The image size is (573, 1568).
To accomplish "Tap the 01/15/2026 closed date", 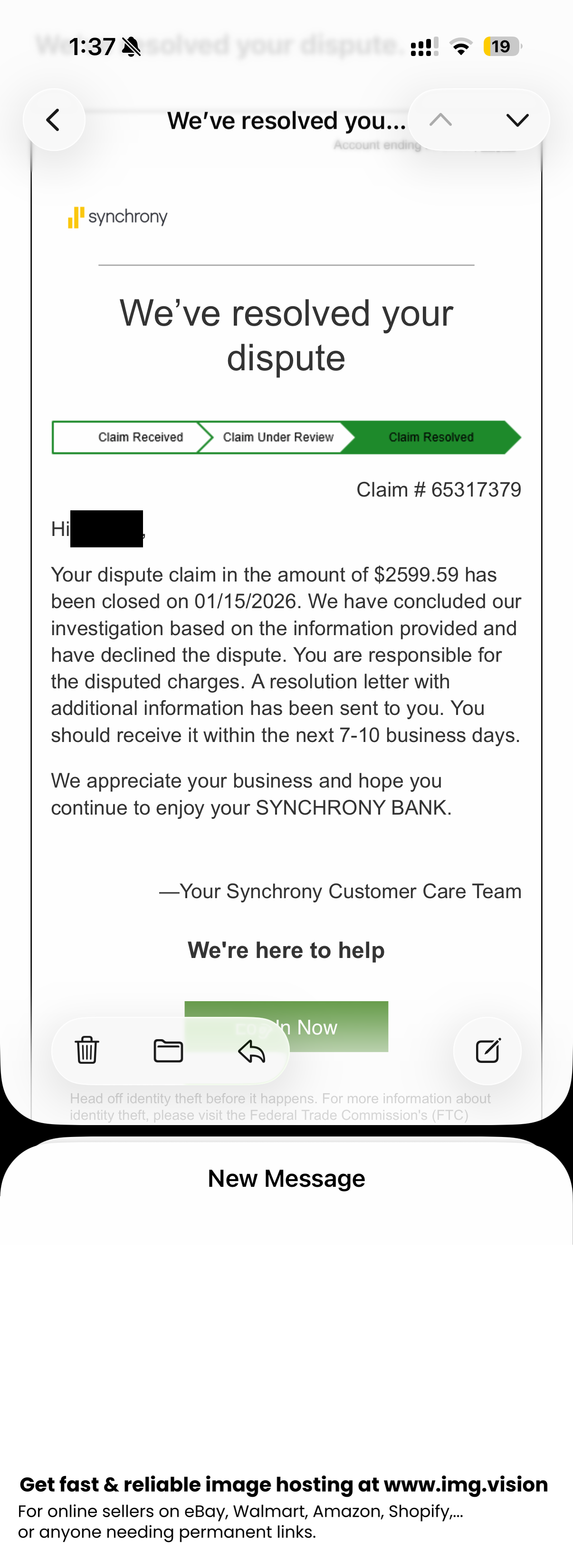I will pos(245,601).
